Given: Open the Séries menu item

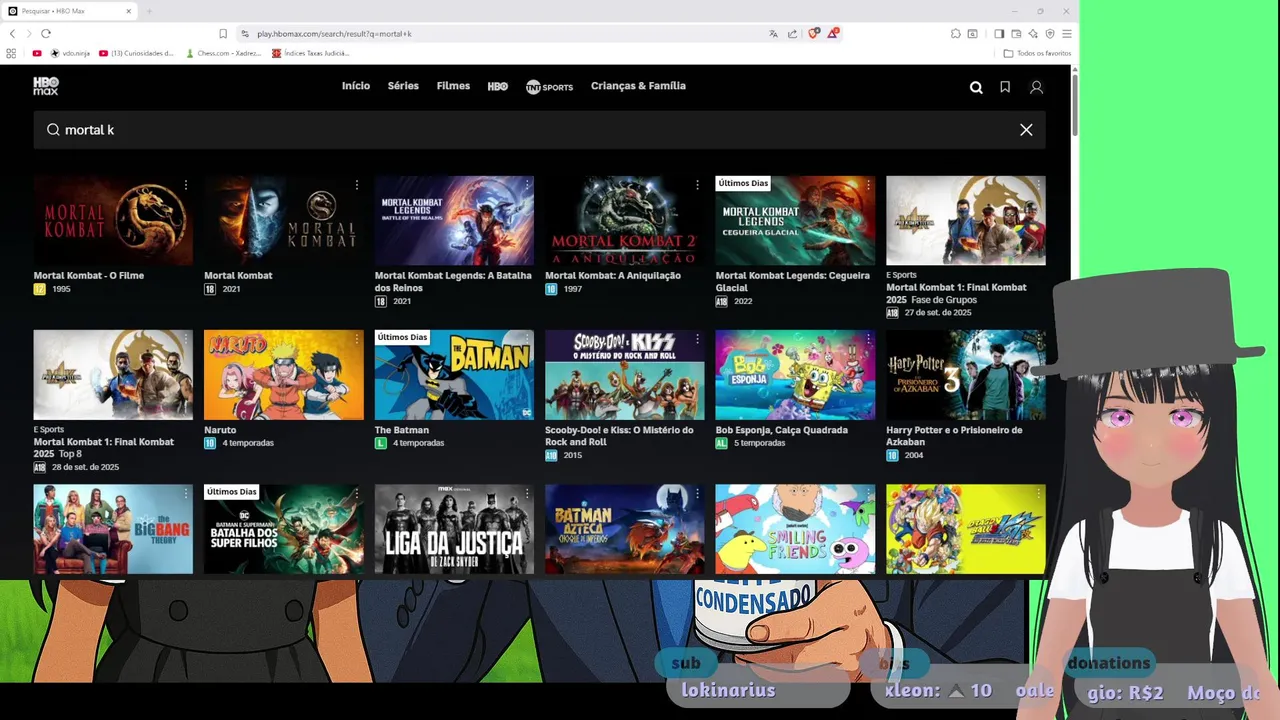Looking at the screenshot, I should click(403, 86).
